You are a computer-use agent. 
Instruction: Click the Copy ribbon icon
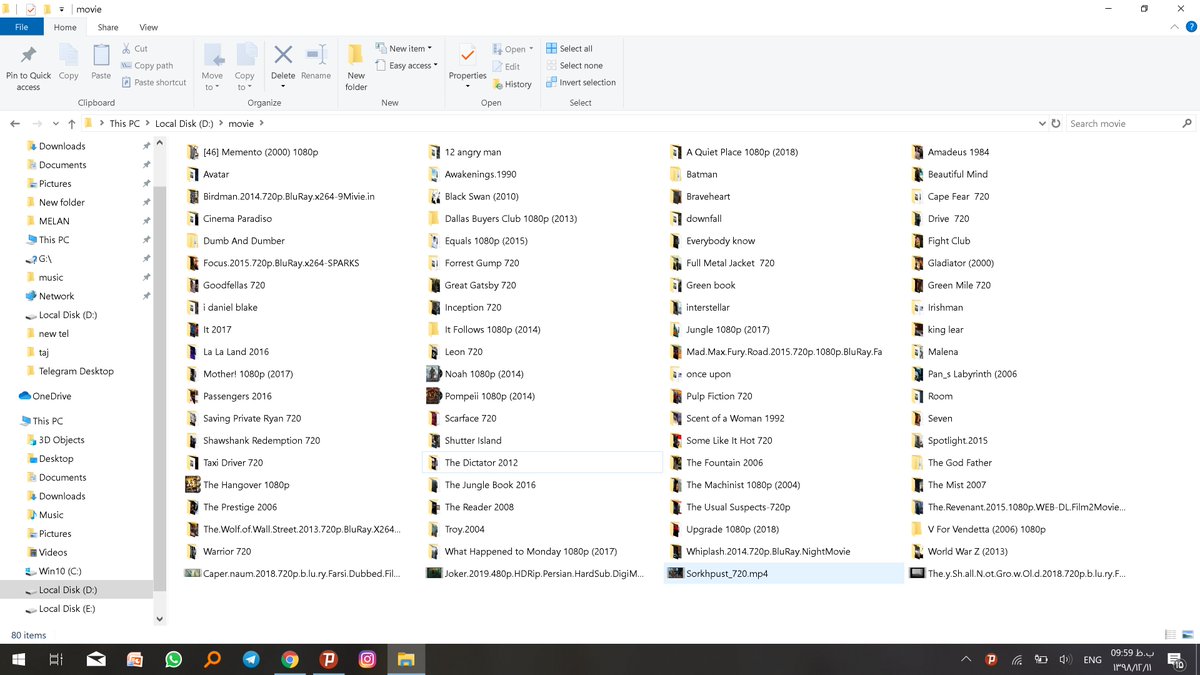68,55
